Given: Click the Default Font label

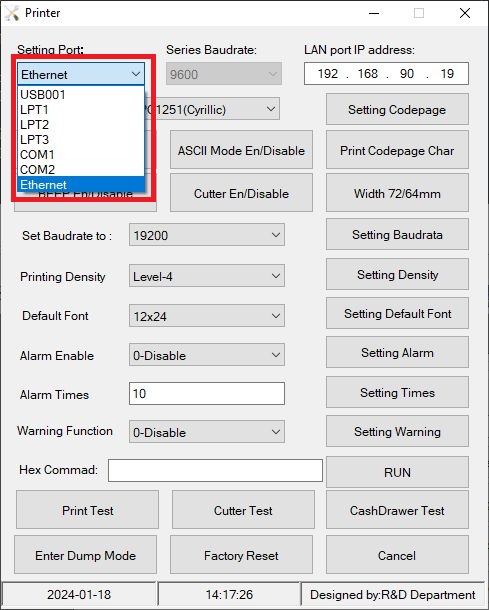Looking at the screenshot, I should 55,316.
